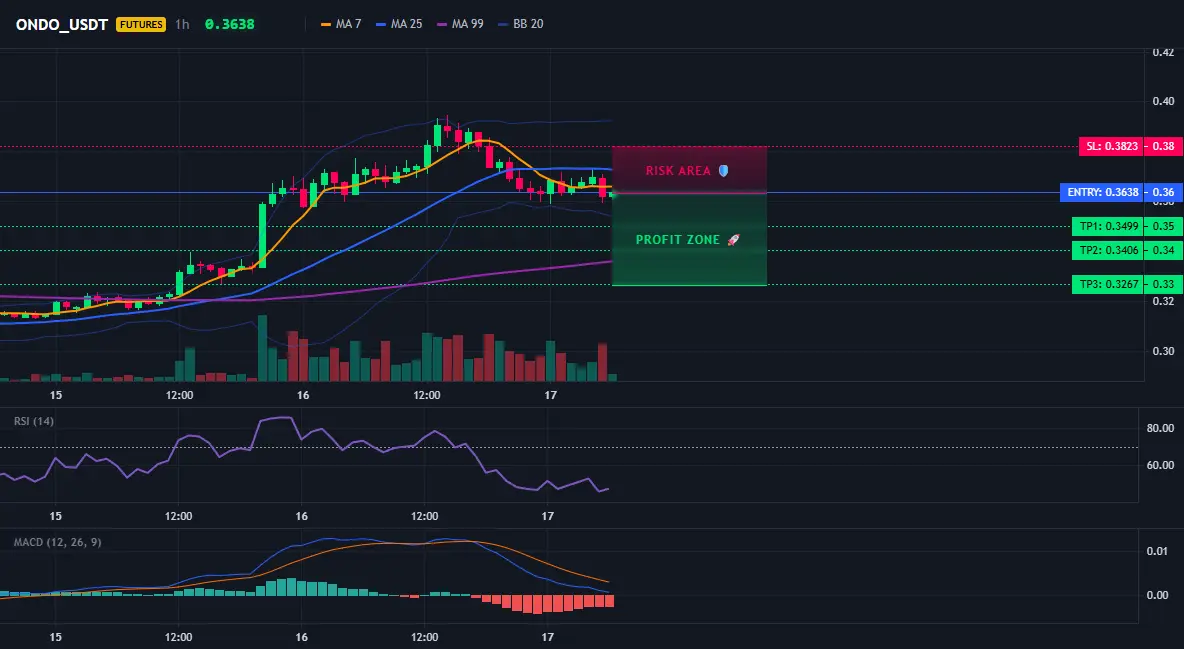Click the ONDO_USDT symbol title
The image size is (1184, 649).
click(62, 24)
